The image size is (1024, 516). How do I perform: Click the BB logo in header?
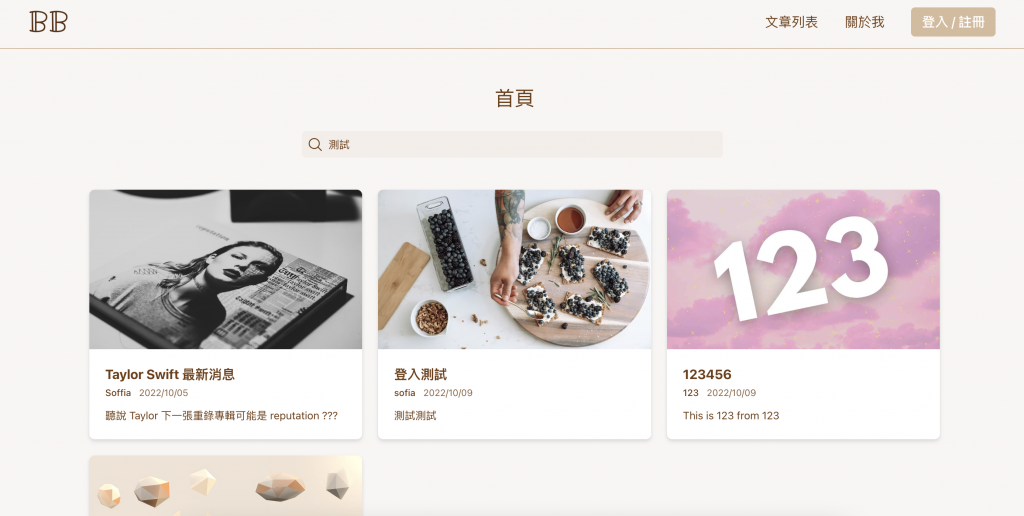pos(48,22)
